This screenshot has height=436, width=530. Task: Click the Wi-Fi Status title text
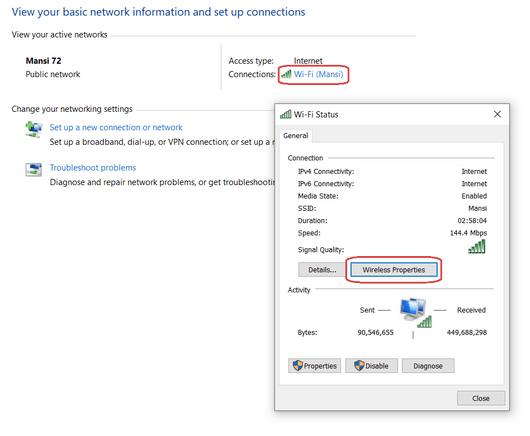tap(316, 115)
